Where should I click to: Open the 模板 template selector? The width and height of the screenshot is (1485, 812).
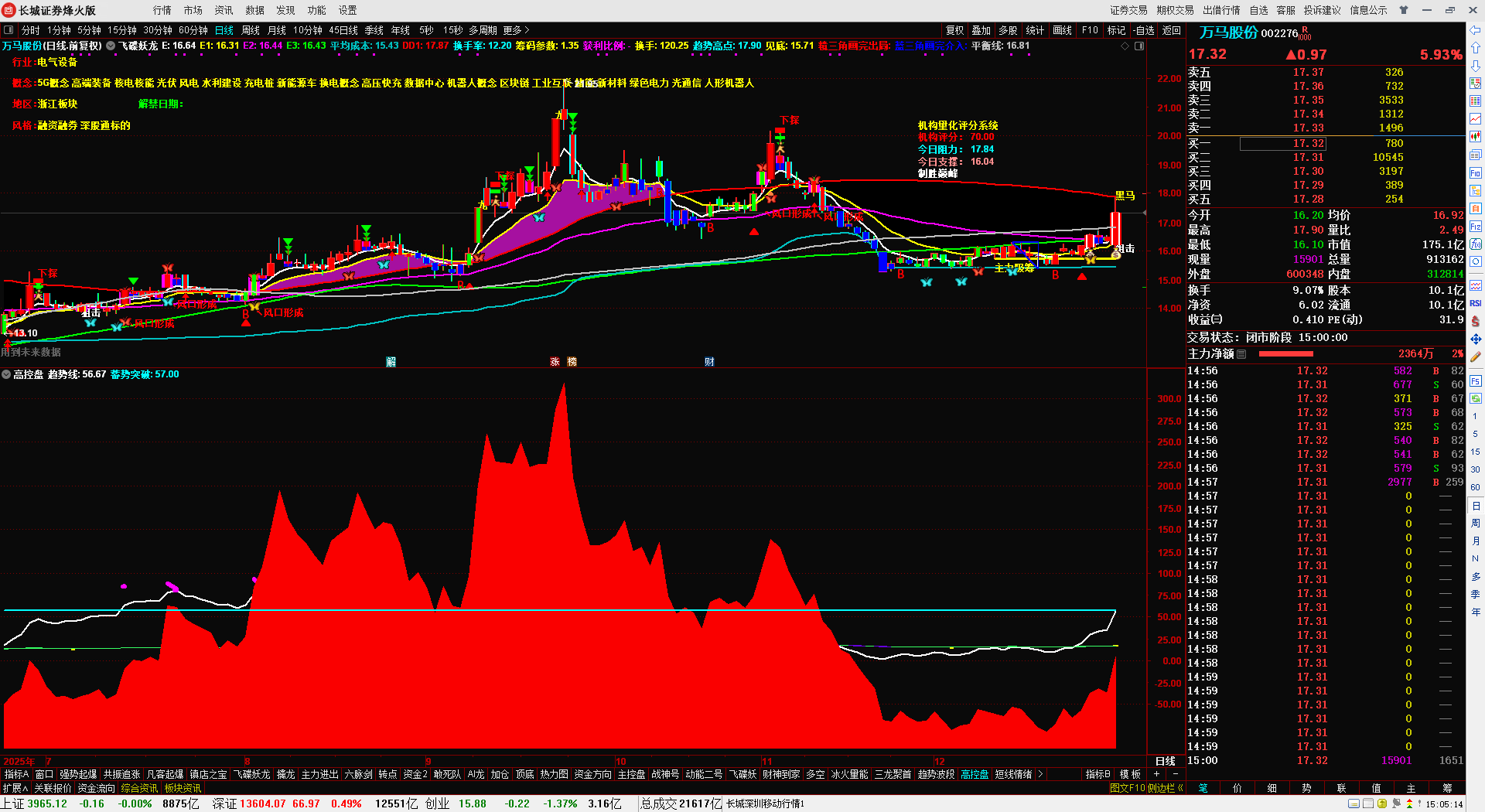pos(1130,774)
